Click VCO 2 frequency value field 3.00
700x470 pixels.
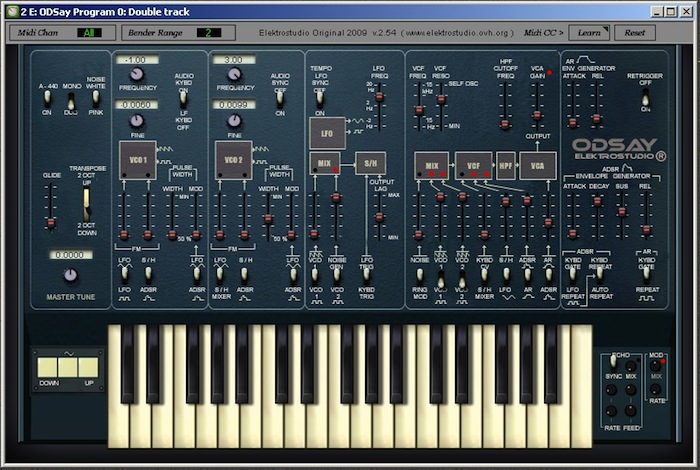(x=234, y=59)
